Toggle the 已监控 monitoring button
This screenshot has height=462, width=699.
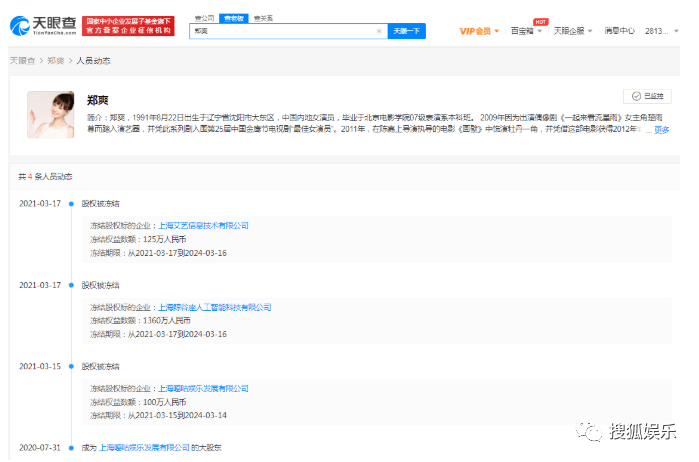647,96
